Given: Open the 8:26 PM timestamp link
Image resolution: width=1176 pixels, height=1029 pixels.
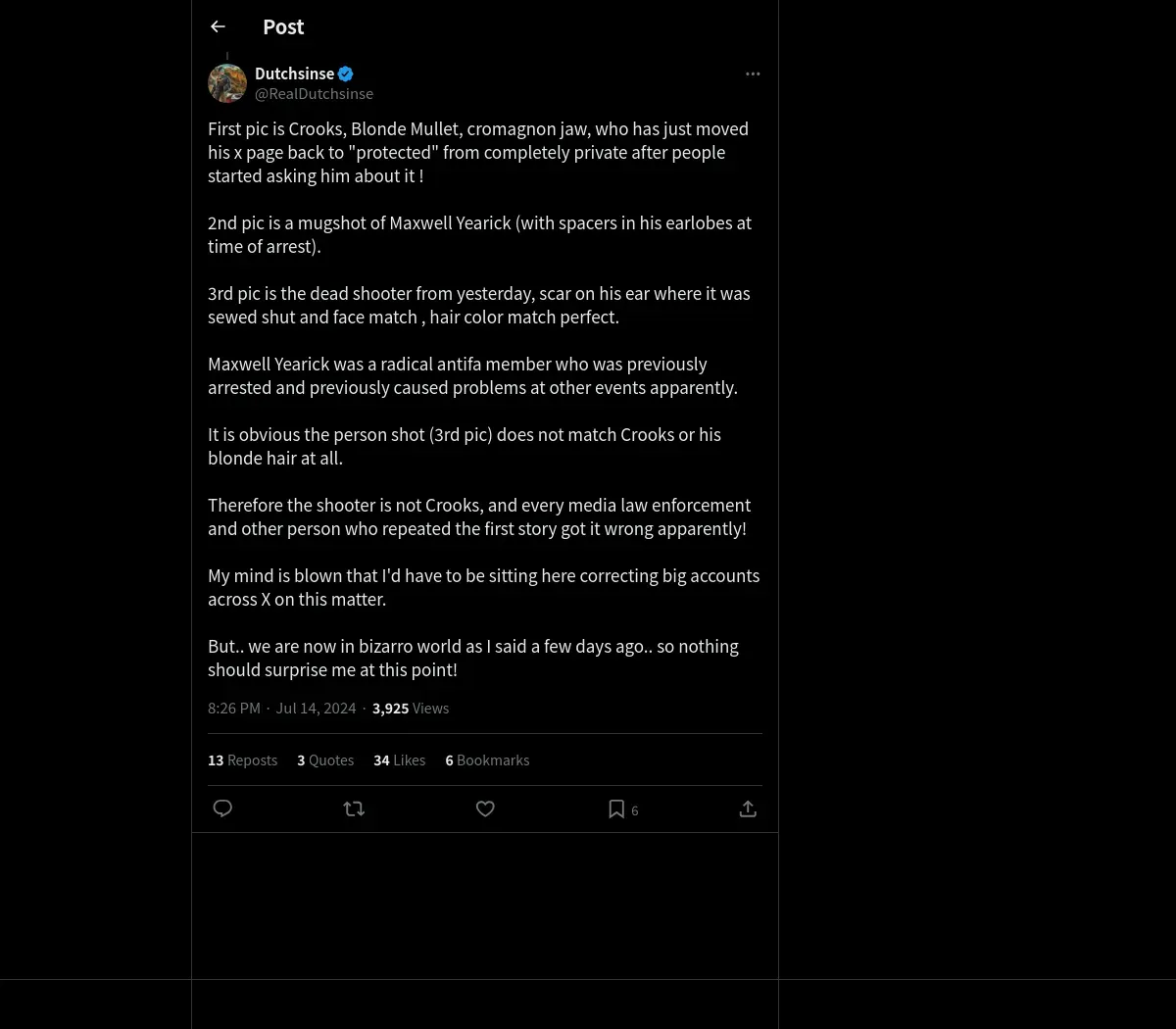Looking at the screenshot, I should click(x=234, y=708).
